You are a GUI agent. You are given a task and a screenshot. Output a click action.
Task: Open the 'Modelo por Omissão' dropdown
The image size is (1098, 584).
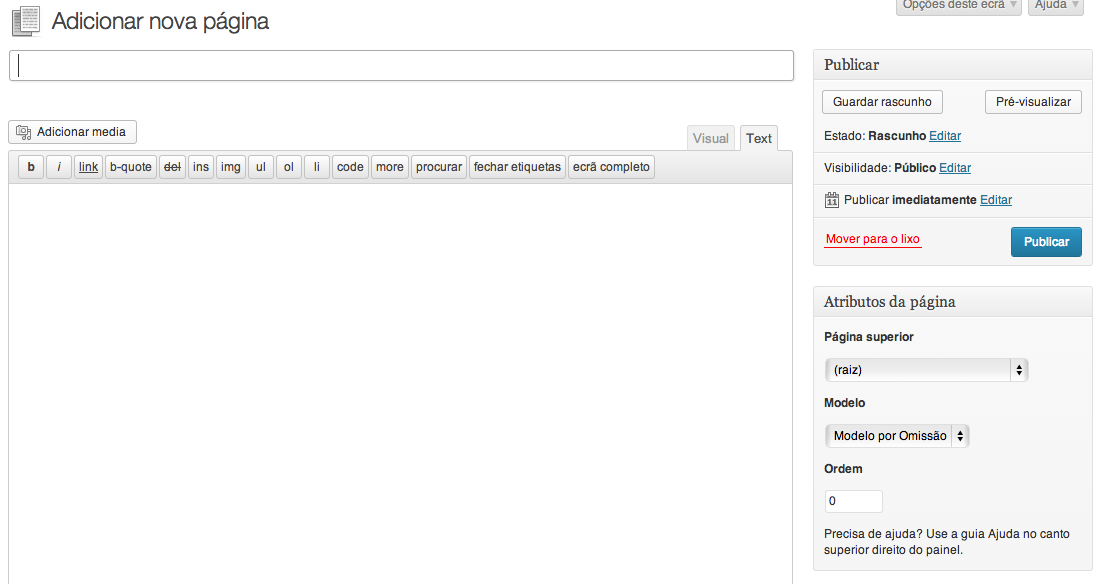click(x=897, y=436)
